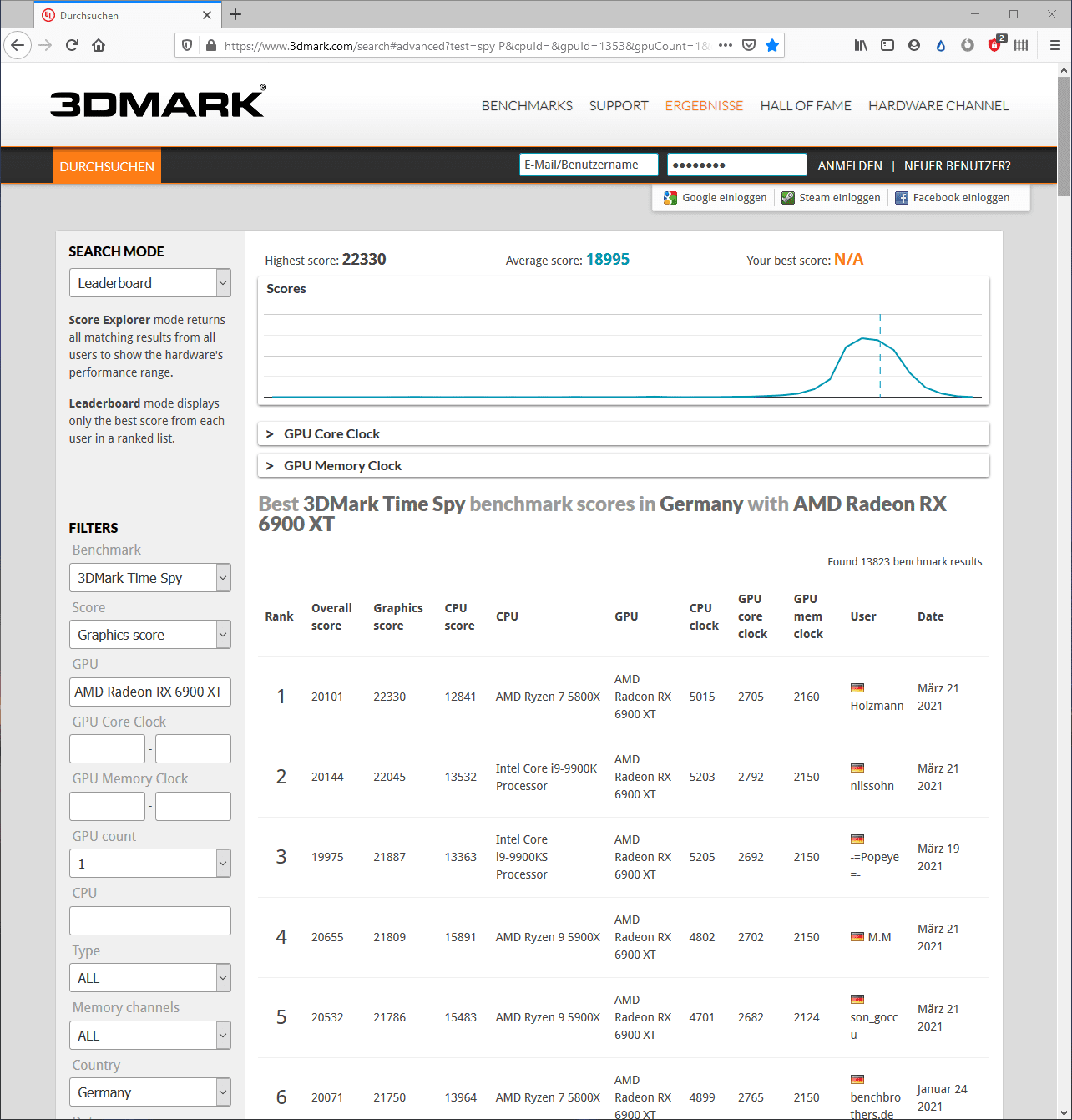1072x1120 pixels.
Task: Open the Library bookmarks icon
Action: (861, 45)
